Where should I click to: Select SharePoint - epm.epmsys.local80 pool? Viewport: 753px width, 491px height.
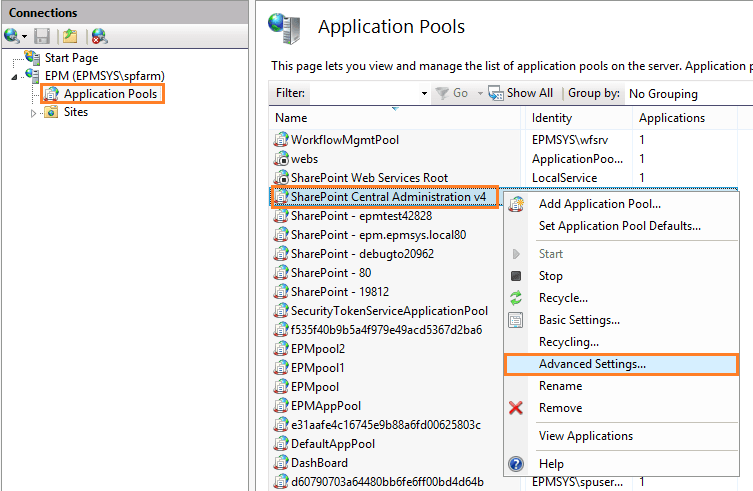[x=378, y=235]
